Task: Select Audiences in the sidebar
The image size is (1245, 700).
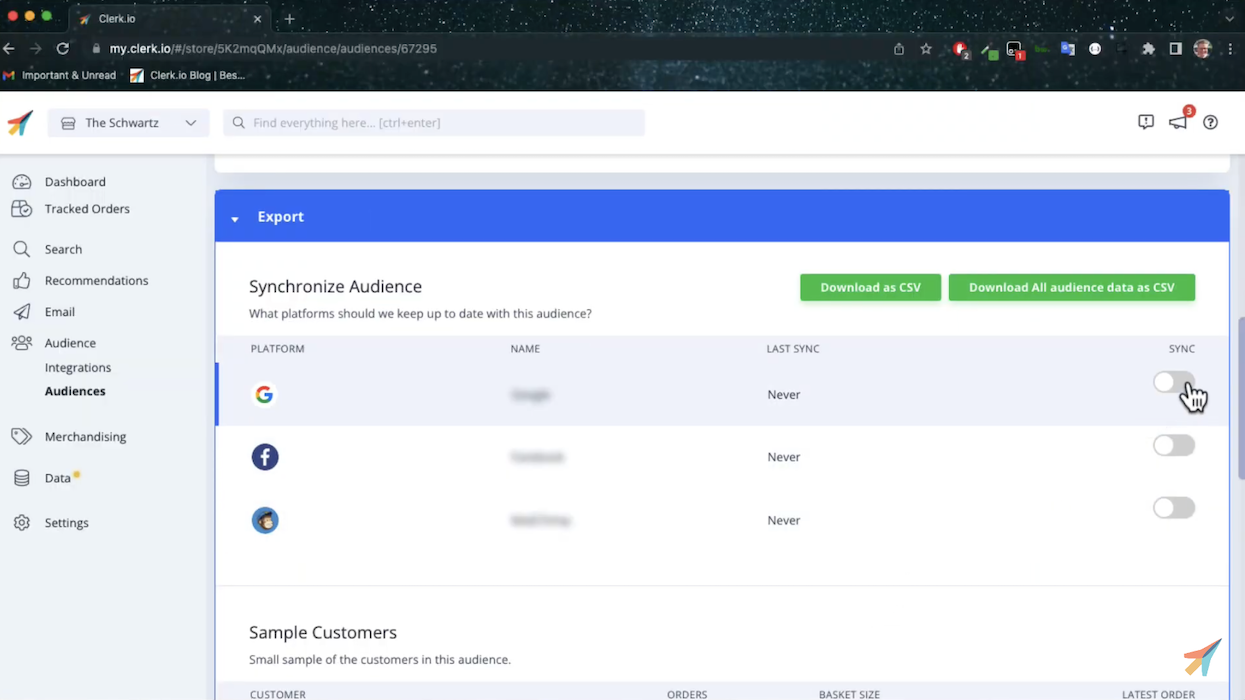Action: coord(75,391)
